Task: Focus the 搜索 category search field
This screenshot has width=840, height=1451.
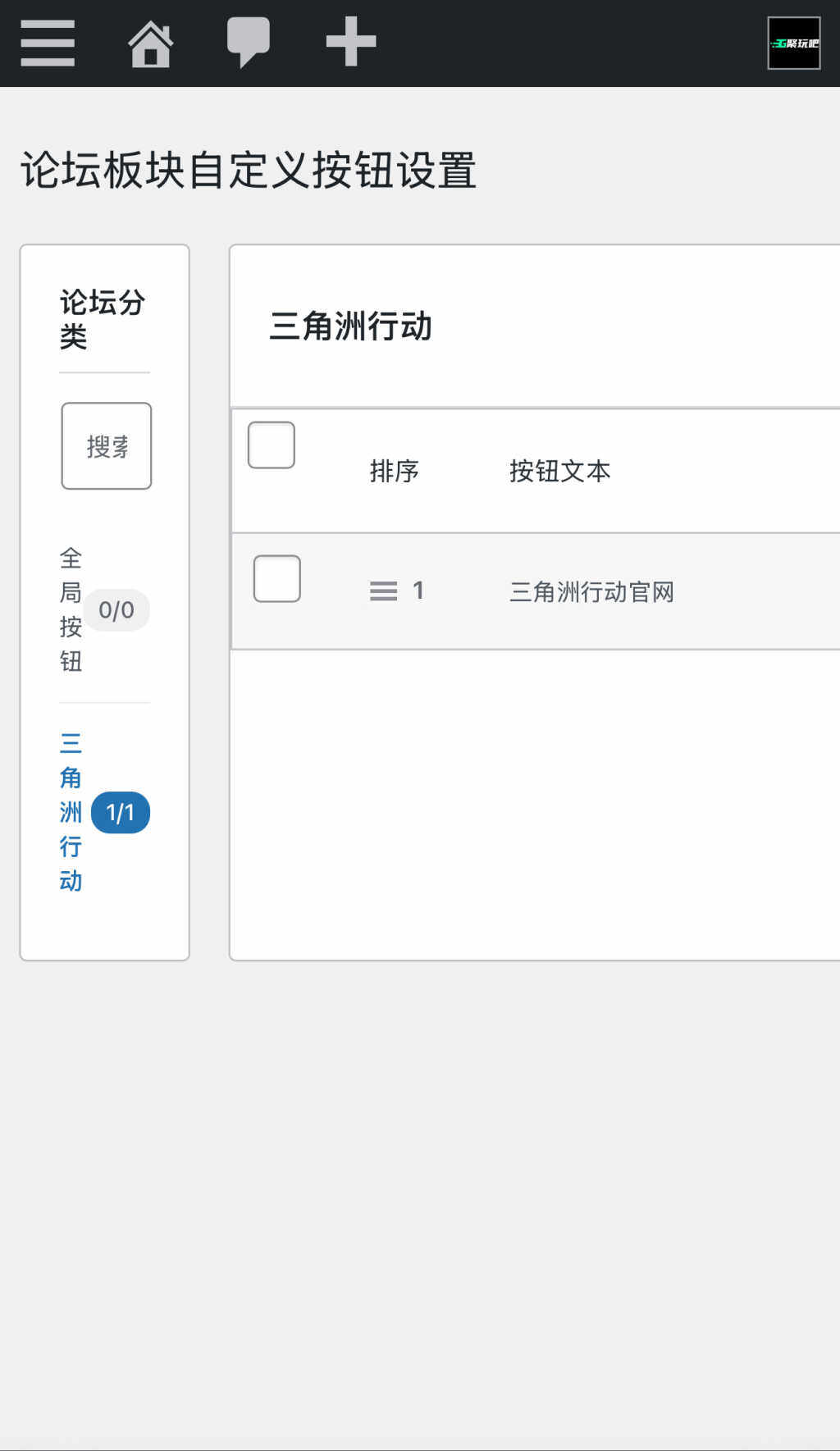Action: [107, 446]
